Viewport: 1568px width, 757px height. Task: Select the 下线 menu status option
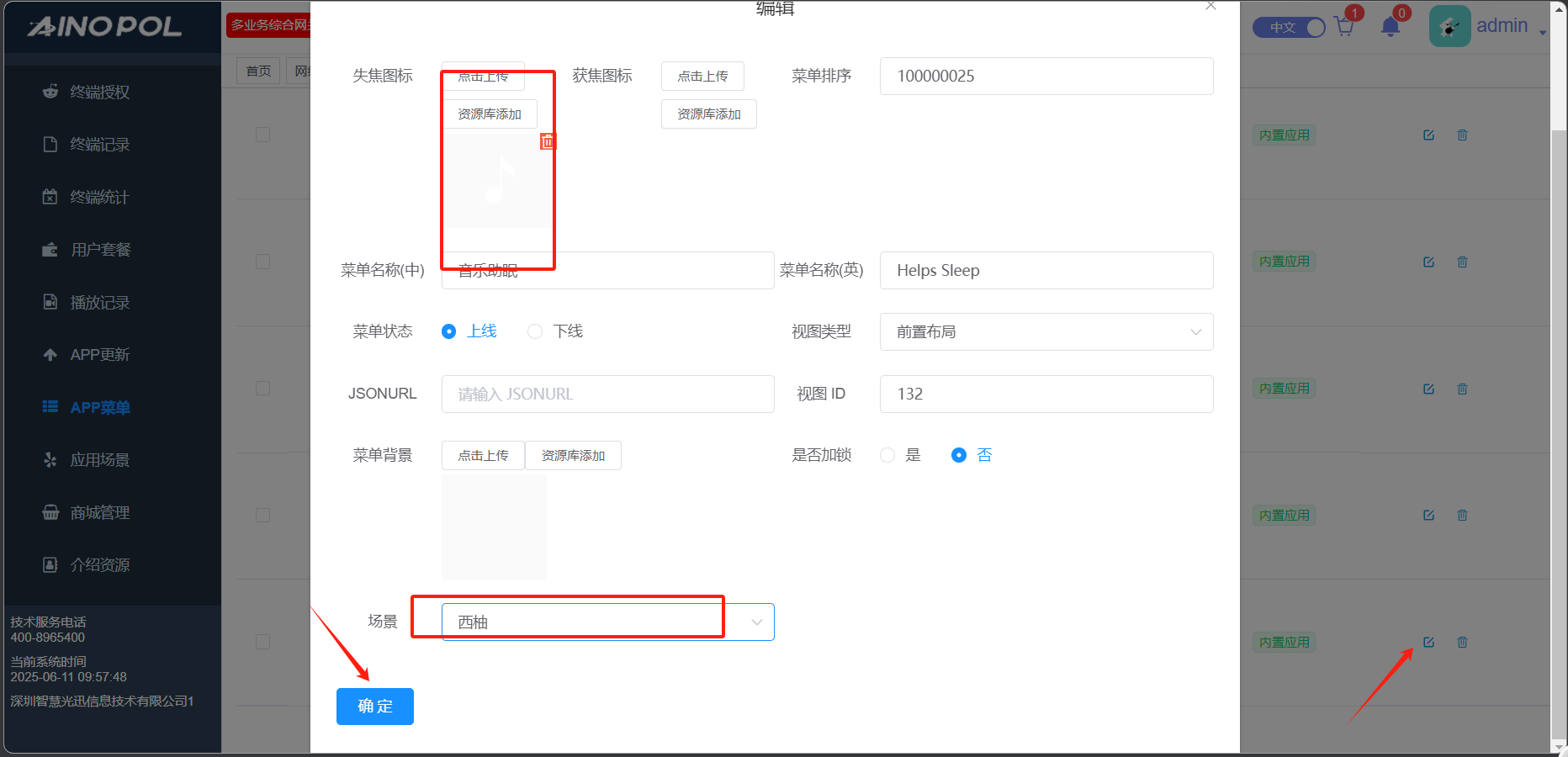coord(535,331)
